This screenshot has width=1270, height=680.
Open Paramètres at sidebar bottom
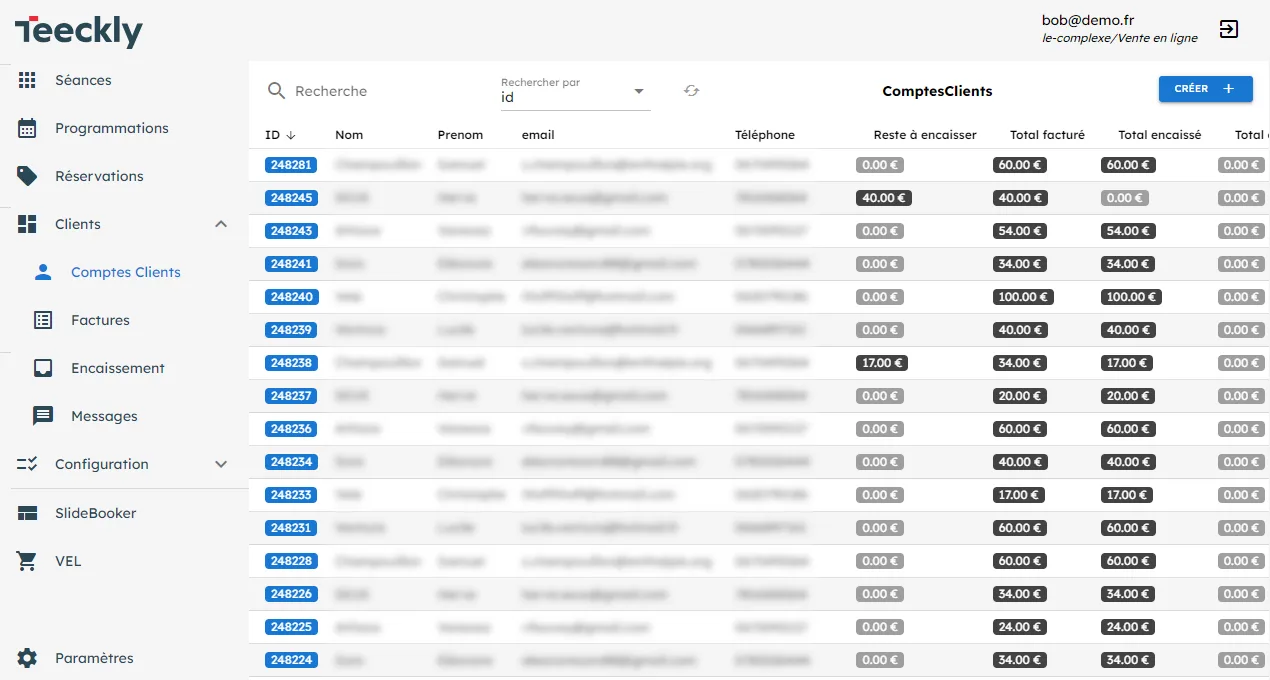point(94,658)
